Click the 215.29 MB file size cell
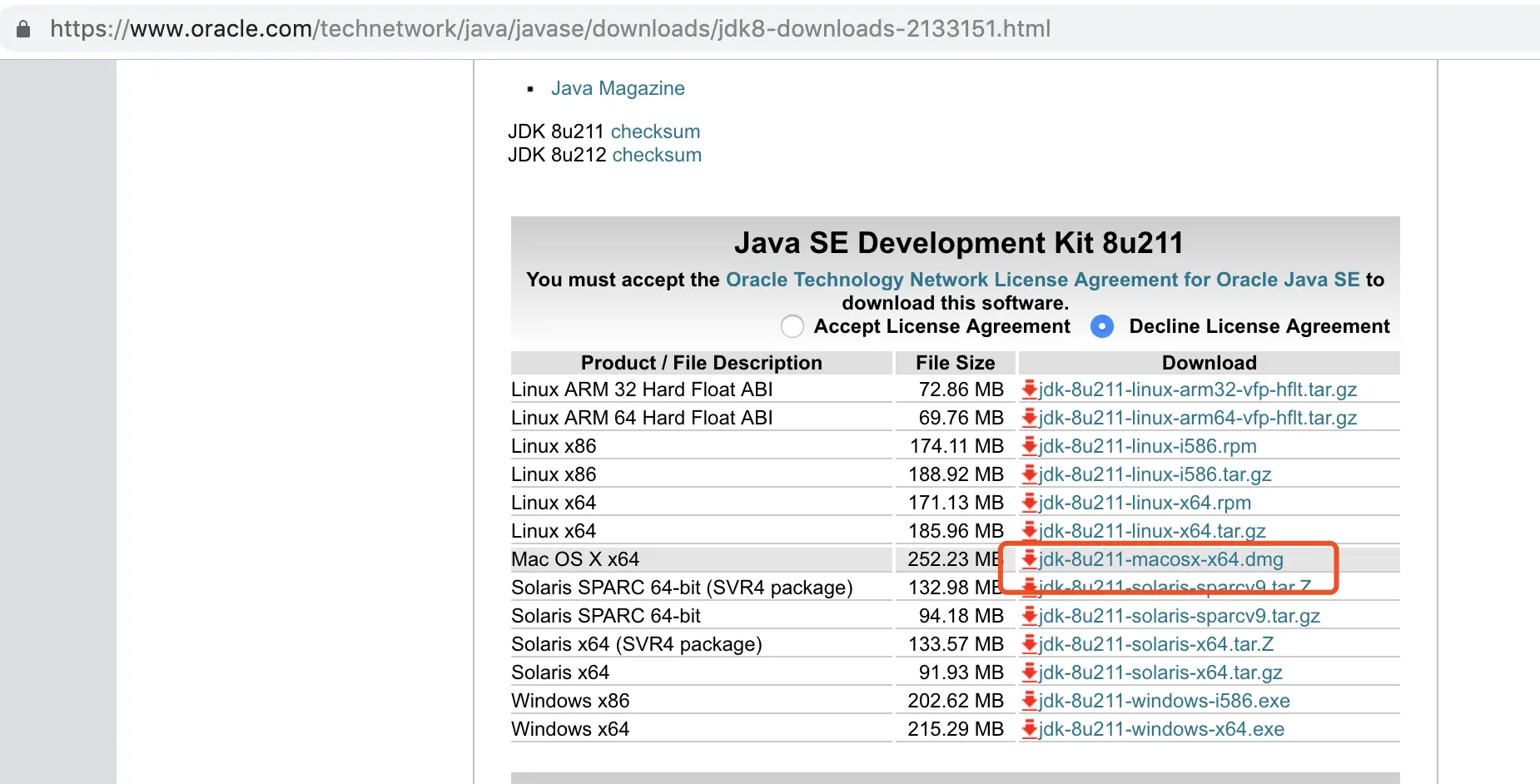The image size is (1540, 784). 956,729
